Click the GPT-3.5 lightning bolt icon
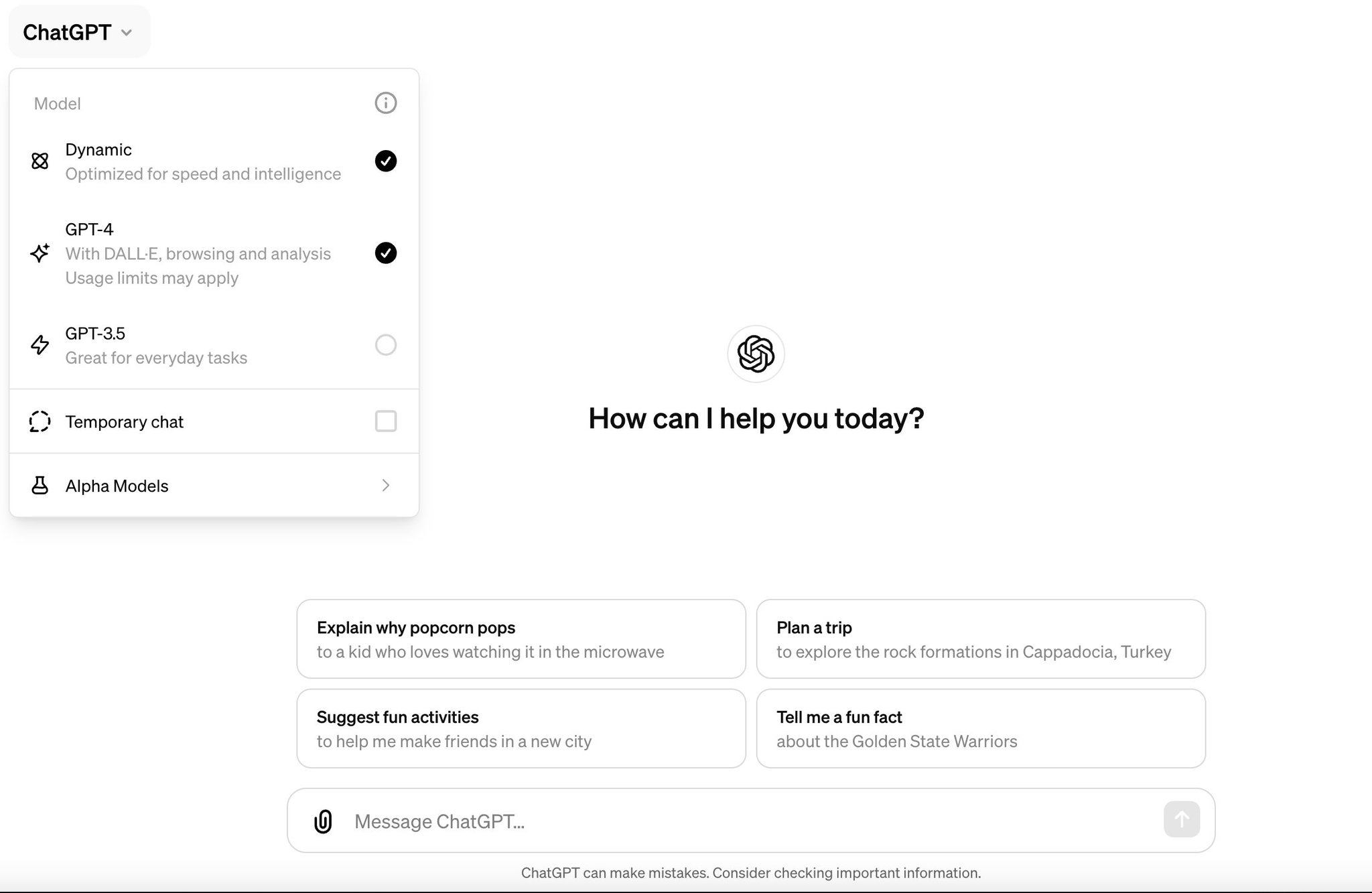 click(x=40, y=345)
